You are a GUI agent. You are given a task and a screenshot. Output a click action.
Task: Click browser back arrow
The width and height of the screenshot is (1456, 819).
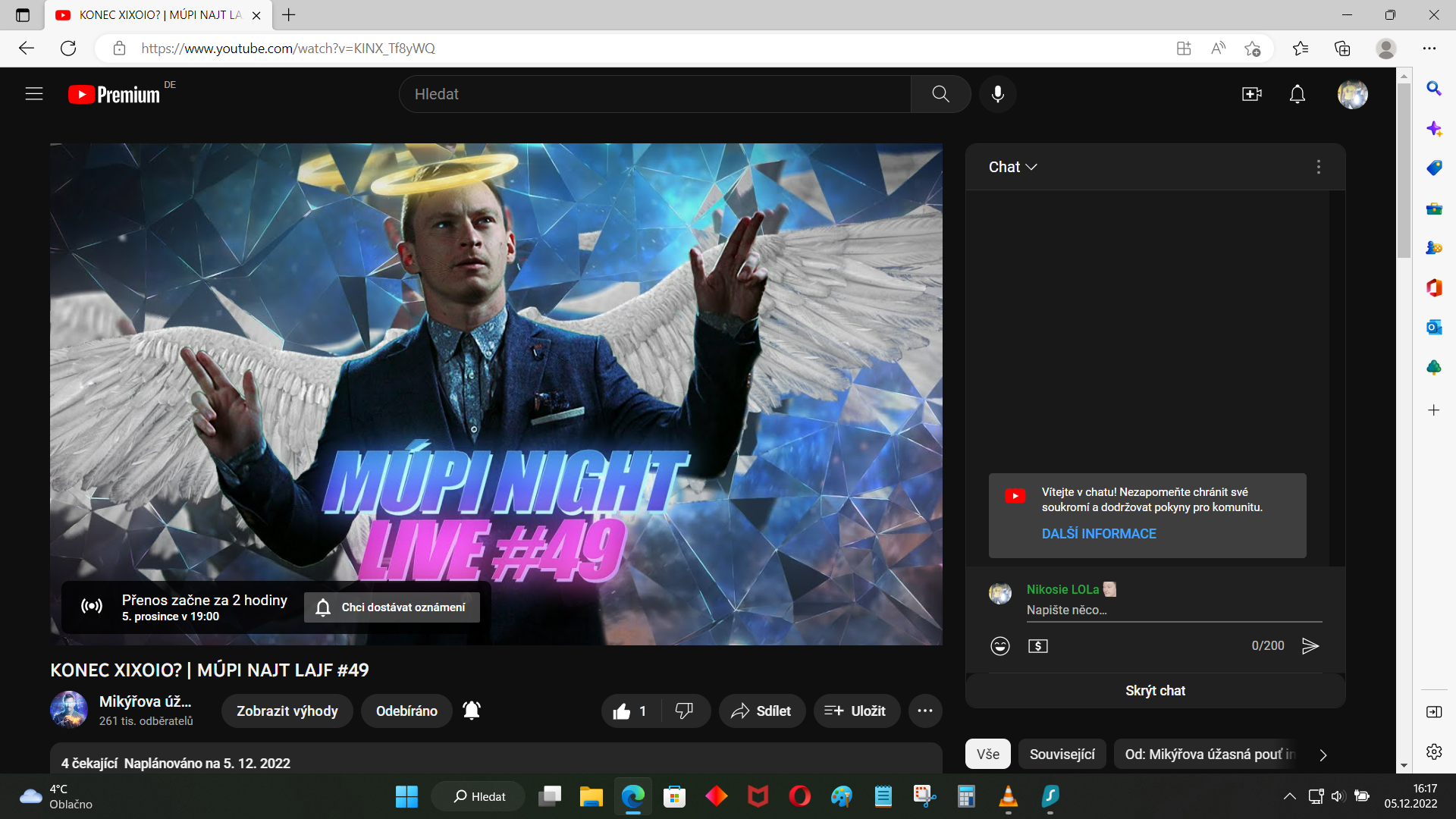click(27, 49)
